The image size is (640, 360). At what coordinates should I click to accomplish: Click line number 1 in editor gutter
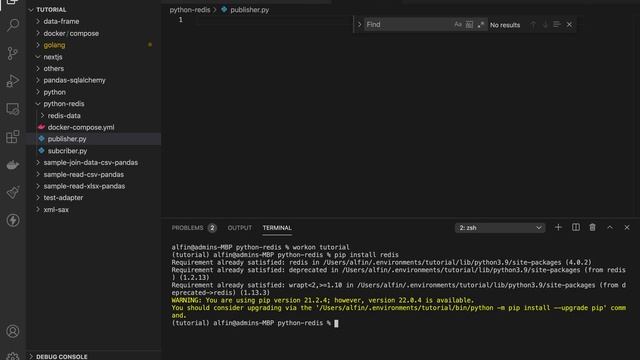point(180,20)
